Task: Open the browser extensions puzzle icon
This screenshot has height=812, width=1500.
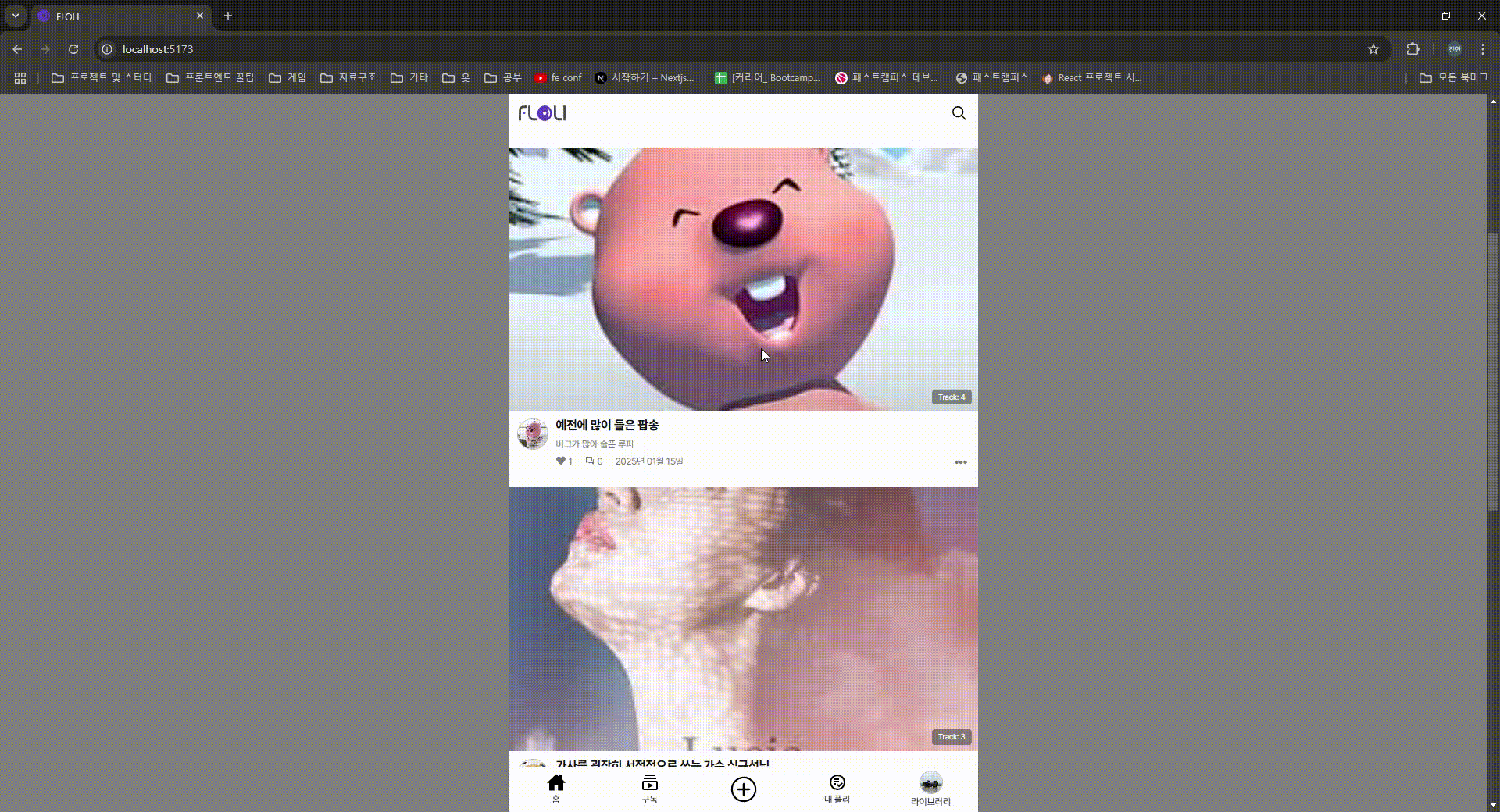Action: pyautogui.click(x=1412, y=49)
